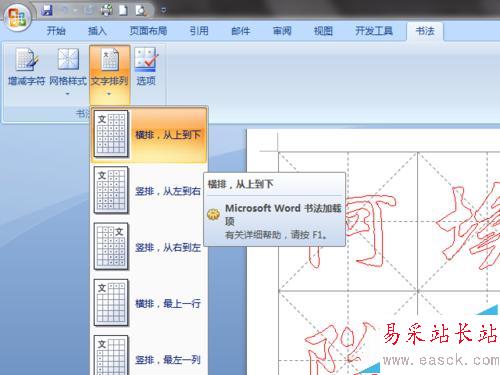
Task: Open the 邮件 tab
Action: (241, 31)
